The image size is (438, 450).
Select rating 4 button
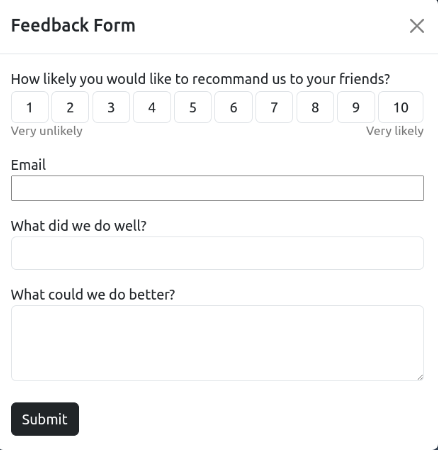pyautogui.click(x=152, y=107)
